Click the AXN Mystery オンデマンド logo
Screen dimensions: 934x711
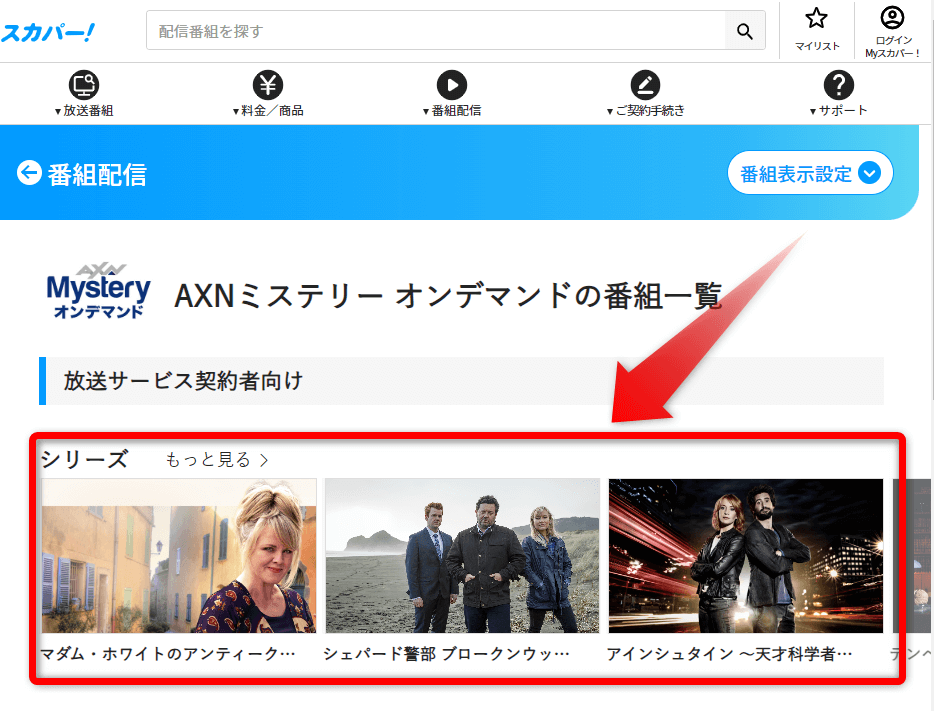point(98,292)
